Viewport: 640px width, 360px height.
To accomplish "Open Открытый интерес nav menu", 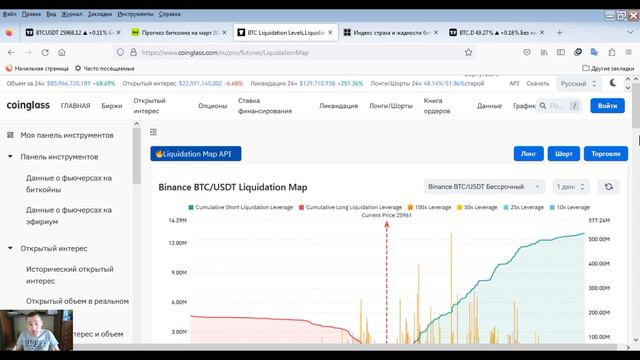I will (x=149, y=106).
